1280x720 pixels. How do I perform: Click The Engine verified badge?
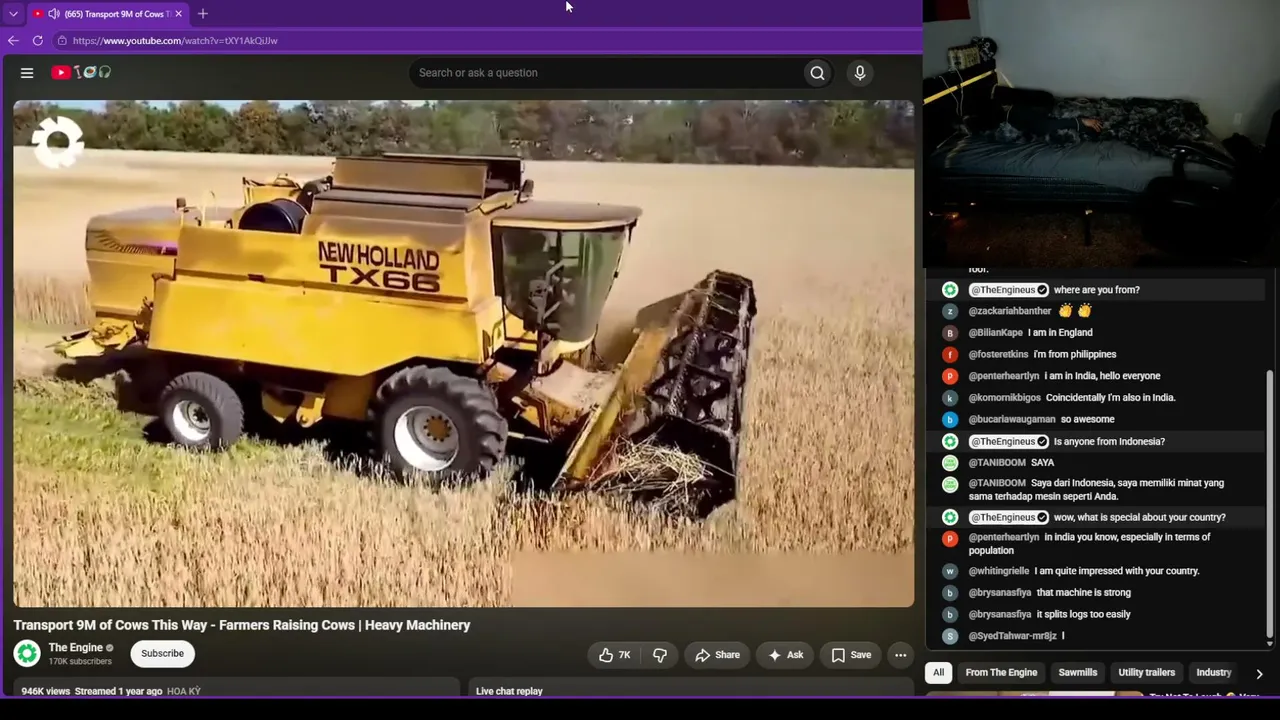pyautogui.click(x=110, y=648)
